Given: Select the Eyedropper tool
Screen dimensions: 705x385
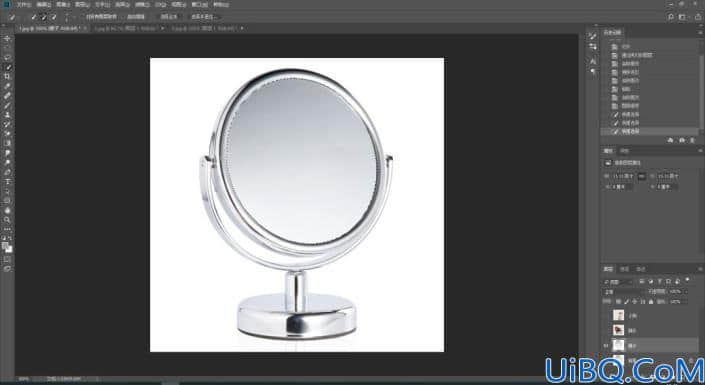Looking at the screenshot, I should 7,86.
